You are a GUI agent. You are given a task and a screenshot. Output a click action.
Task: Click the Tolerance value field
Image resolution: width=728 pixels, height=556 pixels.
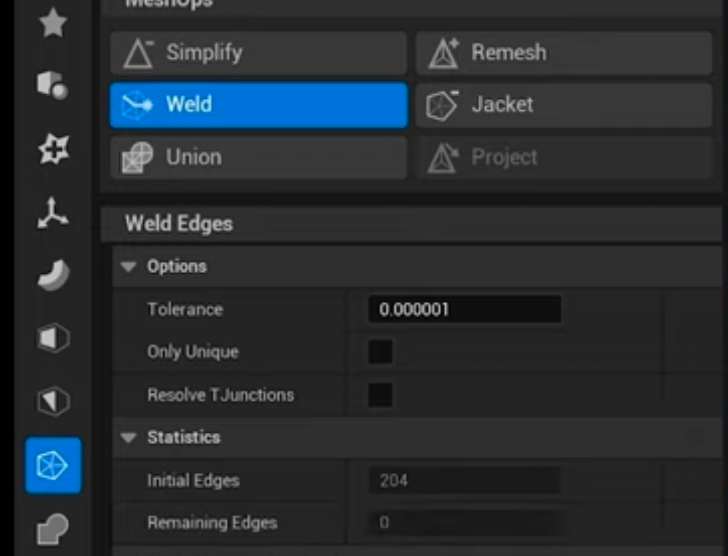point(463,310)
